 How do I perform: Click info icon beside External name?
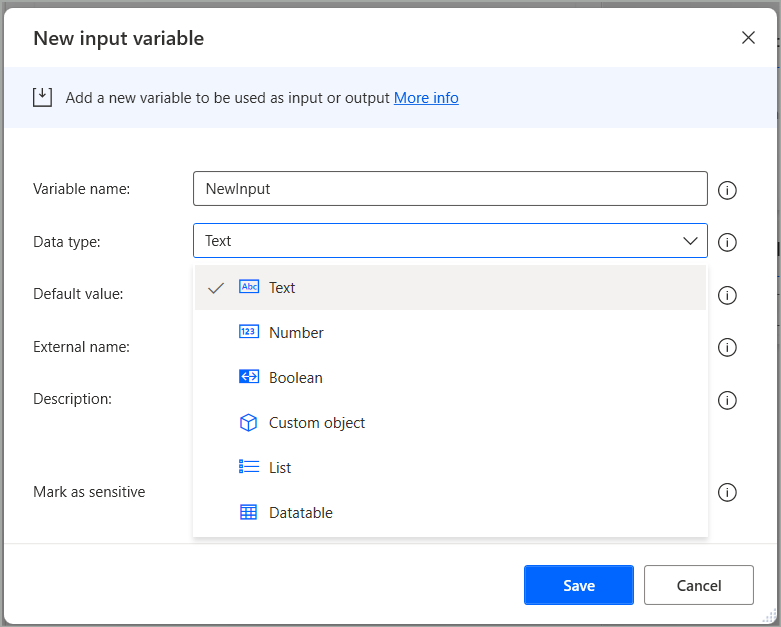pyautogui.click(x=728, y=347)
